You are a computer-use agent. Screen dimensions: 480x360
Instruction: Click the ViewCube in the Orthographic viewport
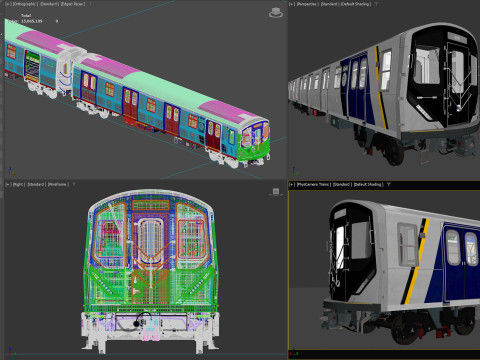click(x=276, y=13)
